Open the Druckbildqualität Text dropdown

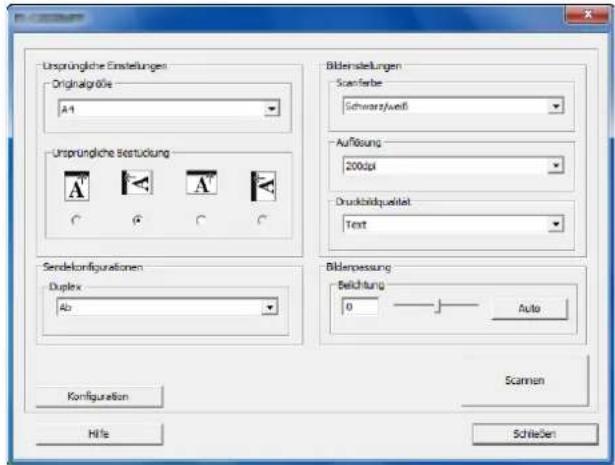[x=453, y=224]
